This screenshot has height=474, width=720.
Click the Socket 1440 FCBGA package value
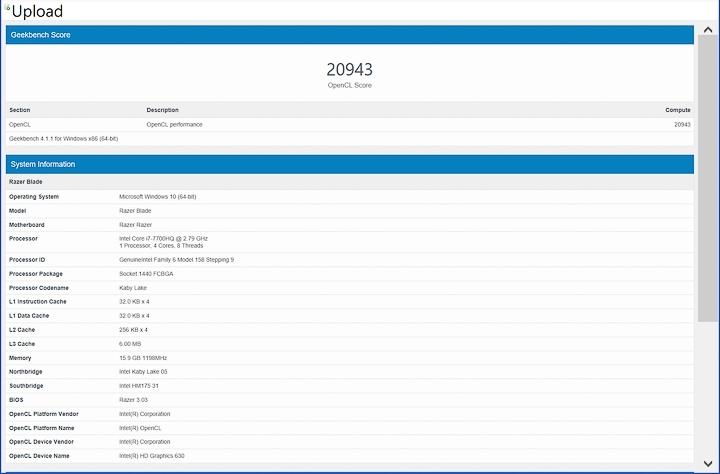click(x=148, y=273)
